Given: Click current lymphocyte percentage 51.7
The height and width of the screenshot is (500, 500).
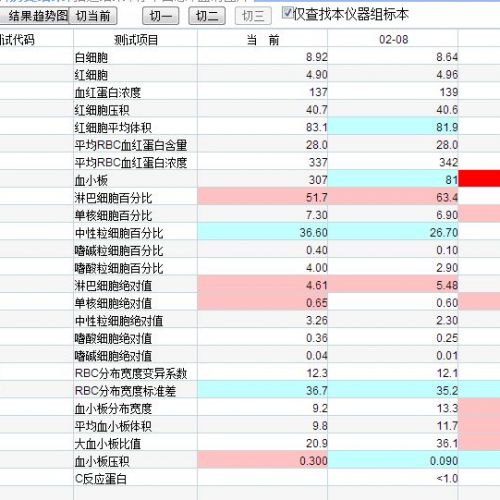Looking at the screenshot, I should (317, 198).
